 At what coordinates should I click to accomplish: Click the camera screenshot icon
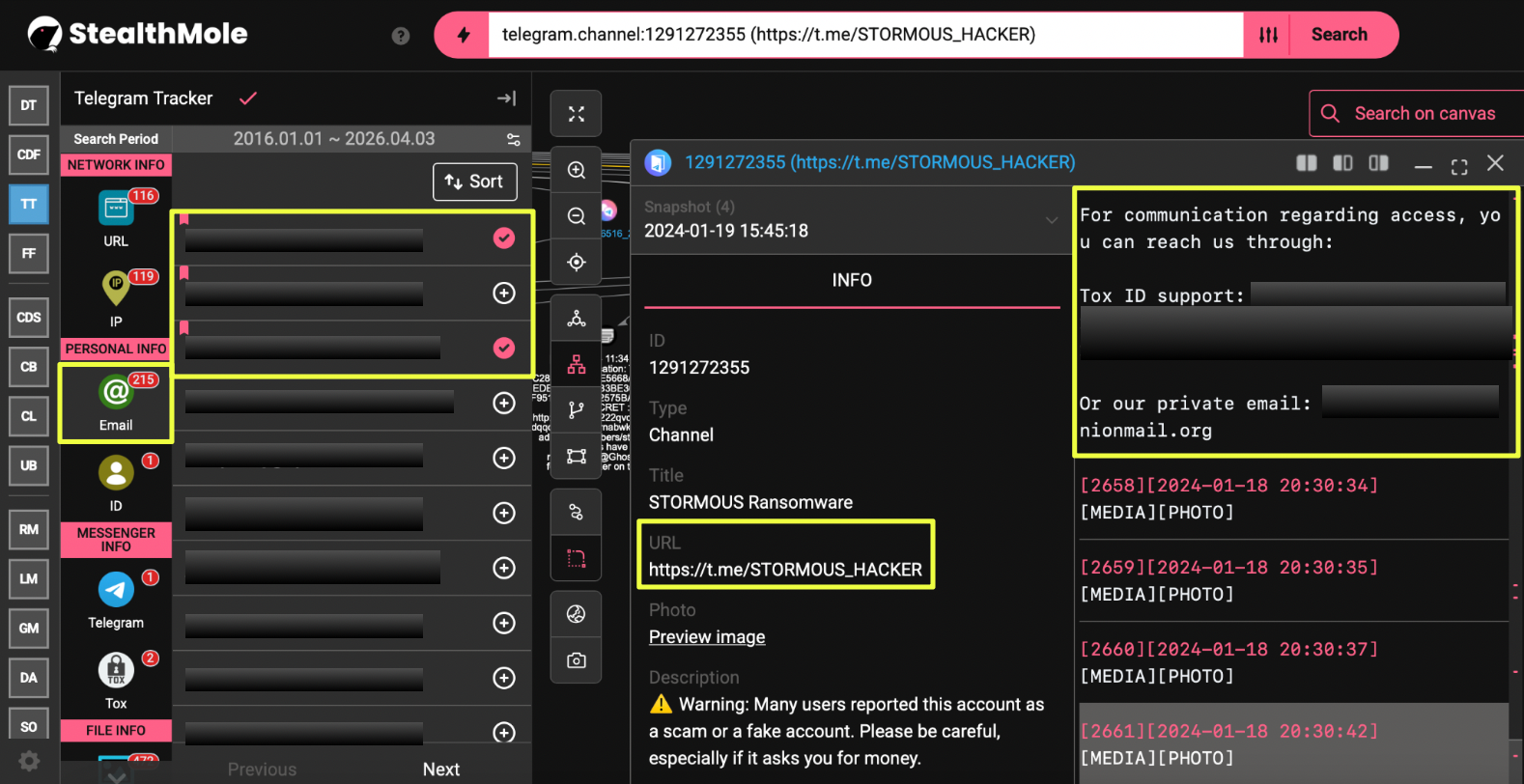577,660
